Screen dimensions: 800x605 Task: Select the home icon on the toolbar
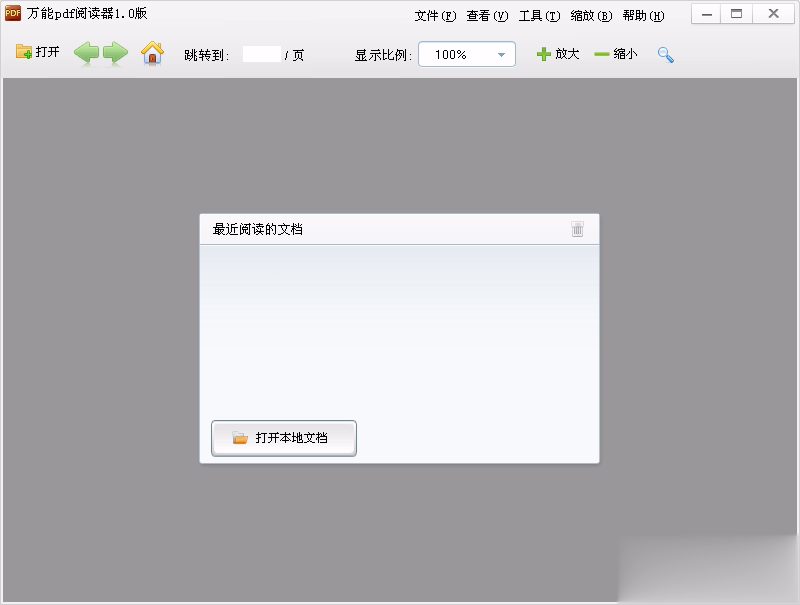click(x=152, y=54)
